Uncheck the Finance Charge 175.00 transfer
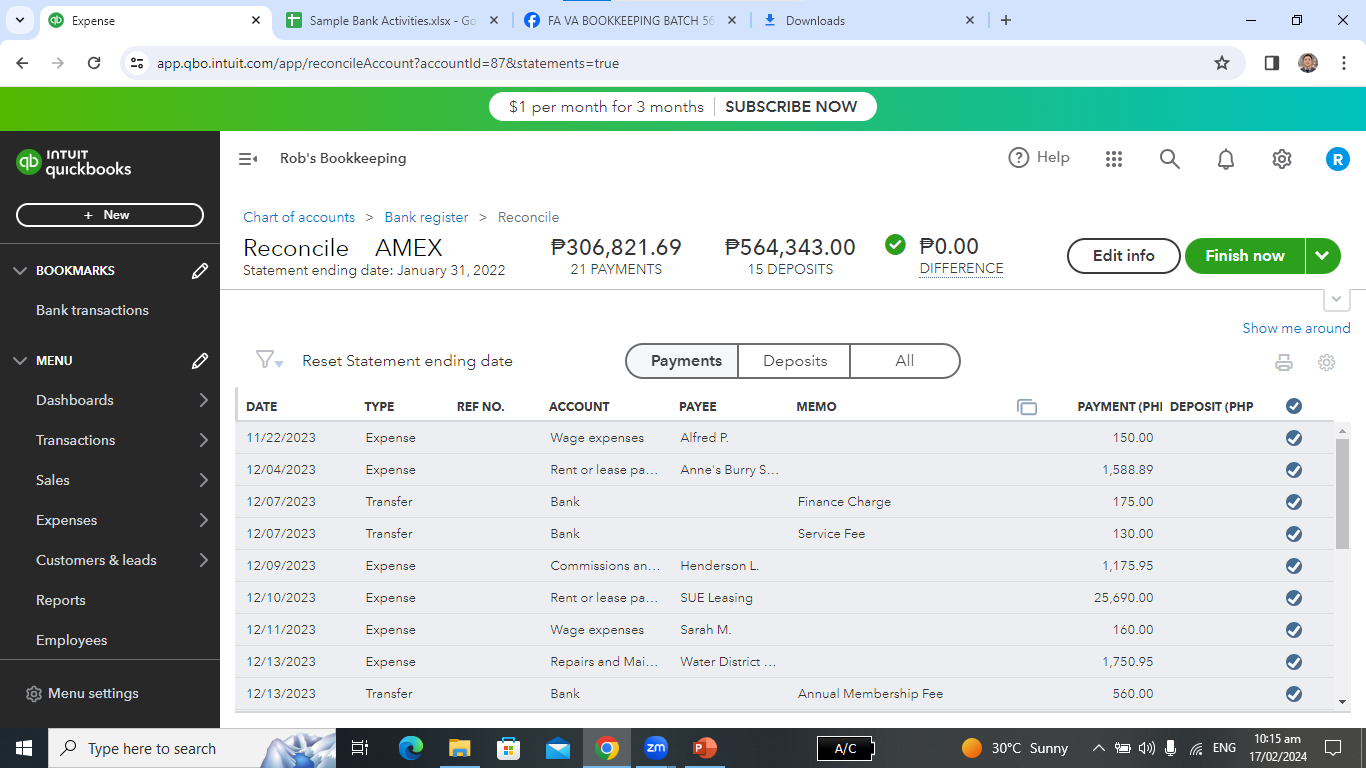The image size is (1366, 768). pos(1294,502)
